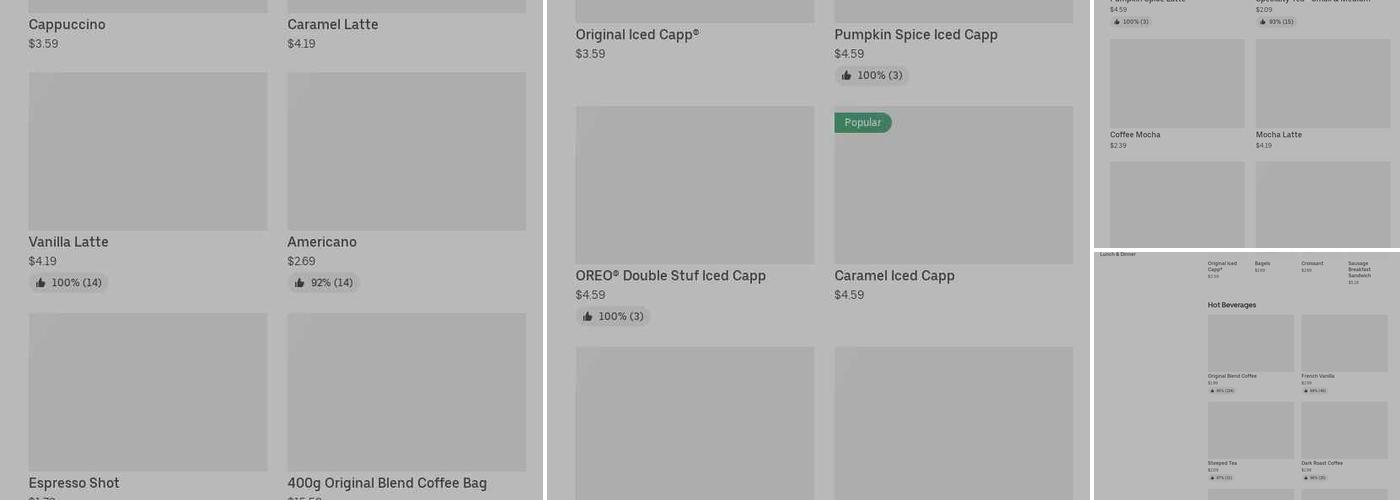The height and width of the screenshot is (500, 1400).
Task: Click thumbs-up icon below French Vanilla
Action: 1305,391
